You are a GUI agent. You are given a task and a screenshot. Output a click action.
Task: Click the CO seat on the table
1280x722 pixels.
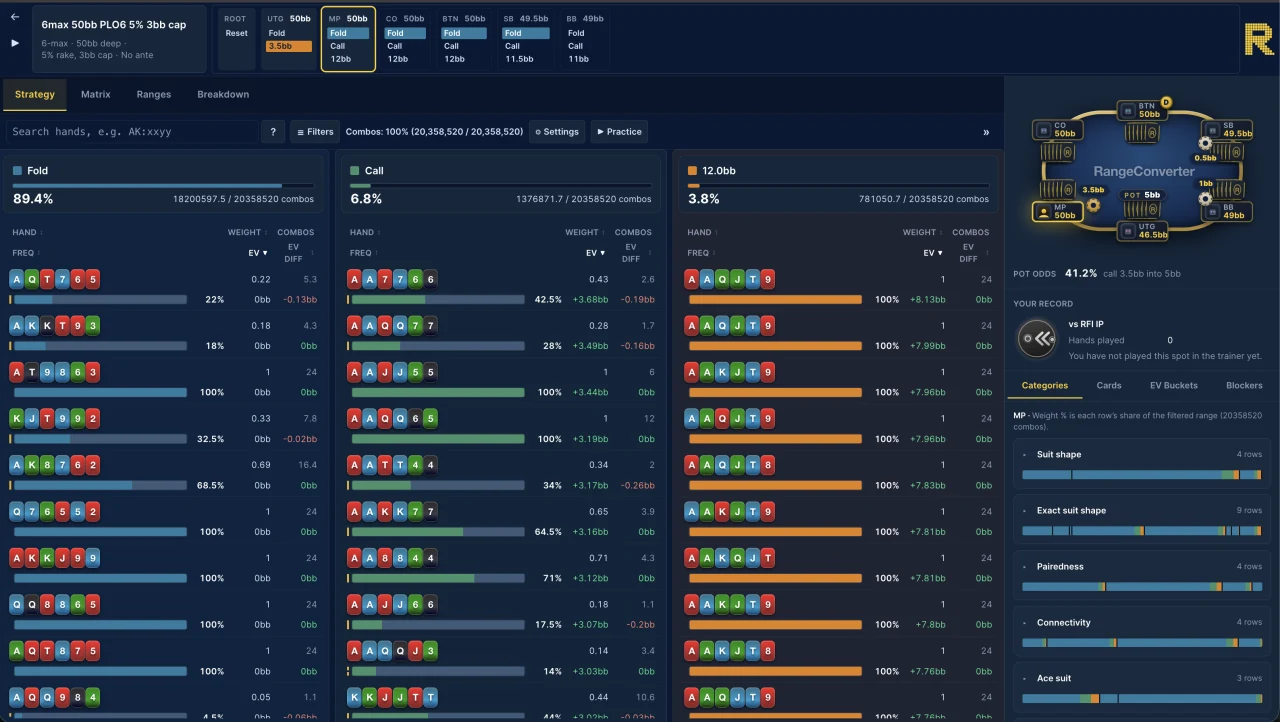pos(1057,131)
